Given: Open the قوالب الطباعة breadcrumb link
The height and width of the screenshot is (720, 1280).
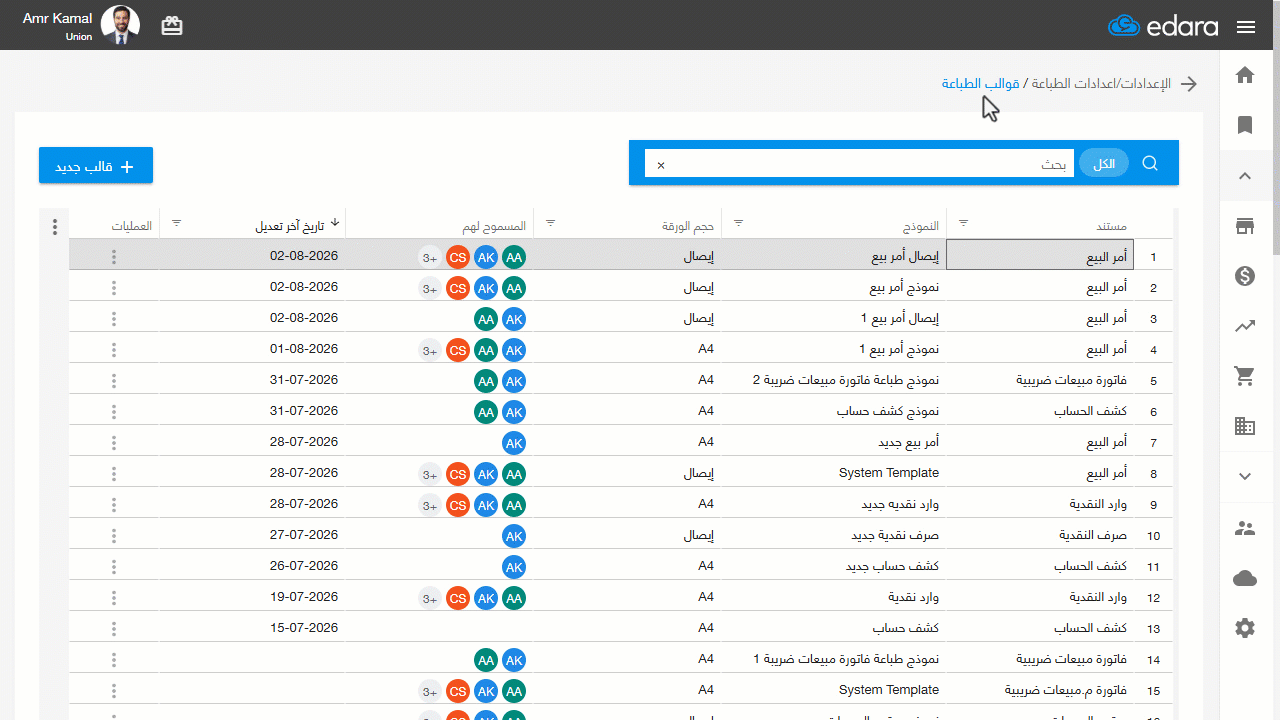Looking at the screenshot, I should click(980, 83).
